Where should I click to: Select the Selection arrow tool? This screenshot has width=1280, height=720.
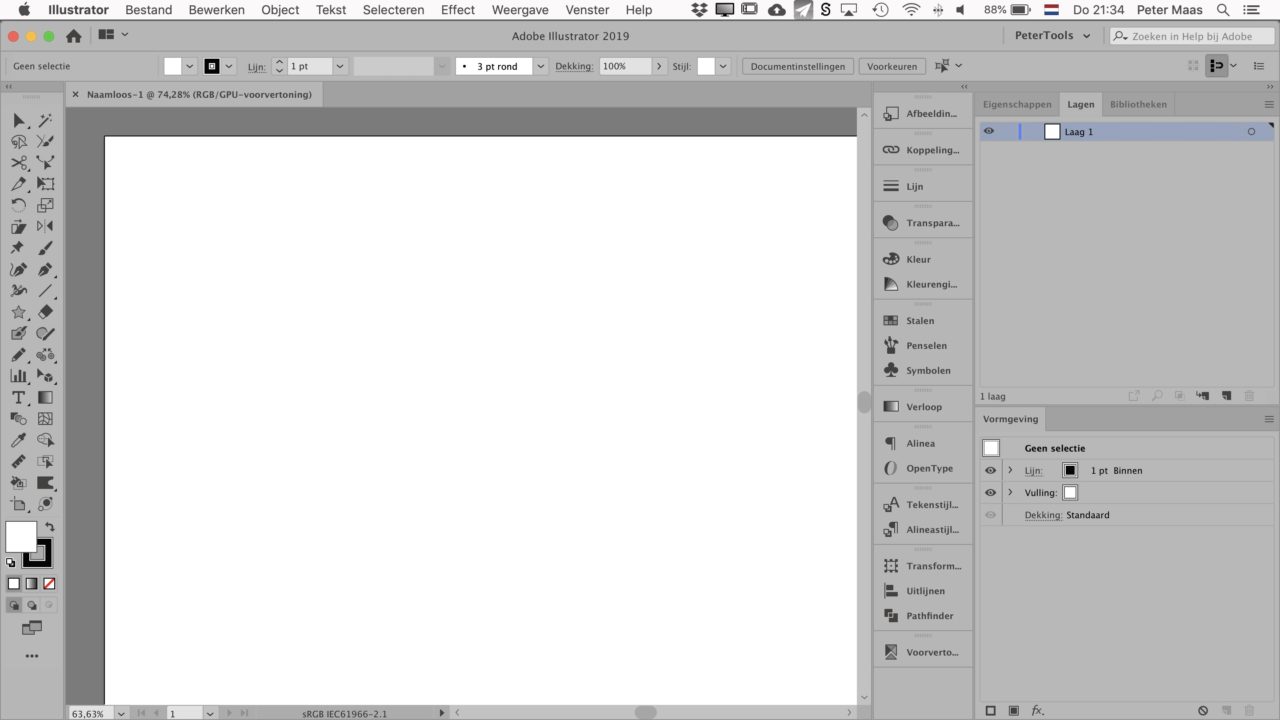19,120
